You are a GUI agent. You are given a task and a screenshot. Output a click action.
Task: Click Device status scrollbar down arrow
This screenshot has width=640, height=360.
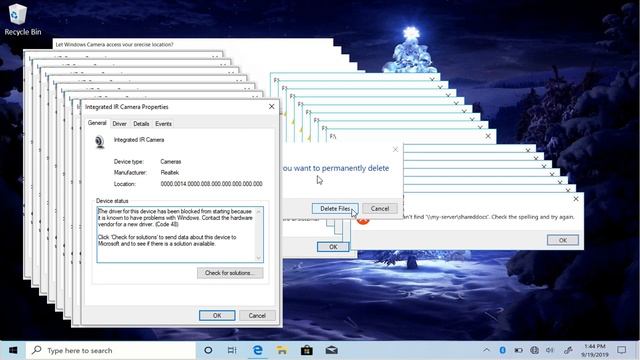pos(258,258)
